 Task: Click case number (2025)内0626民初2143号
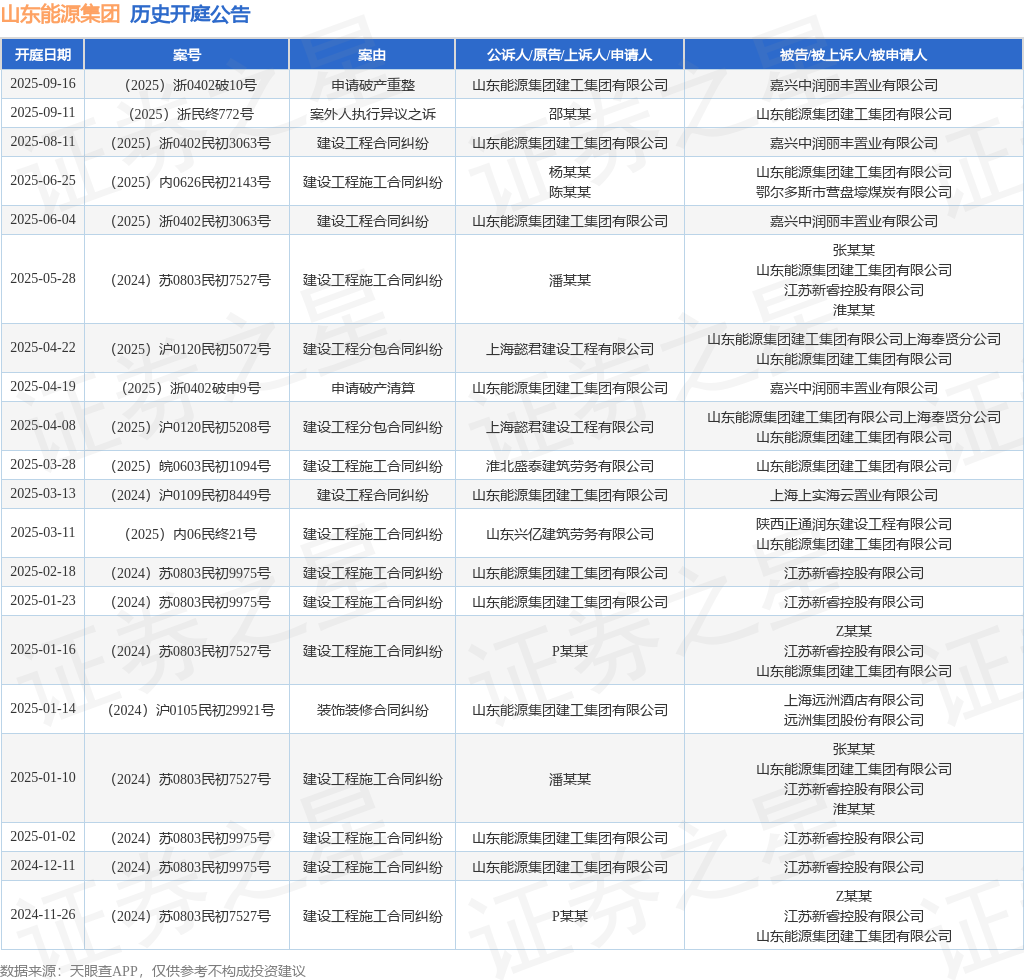tap(187, 182)
